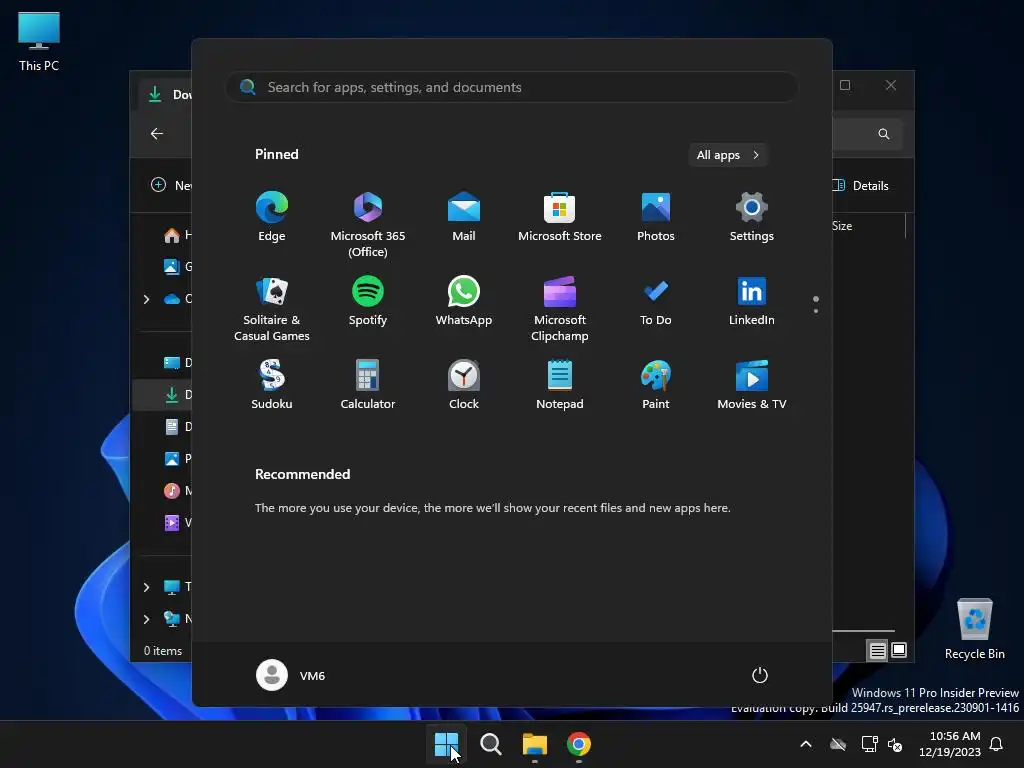Show hidden system tray icons
1024x768 pixels.
pos(806,744)
